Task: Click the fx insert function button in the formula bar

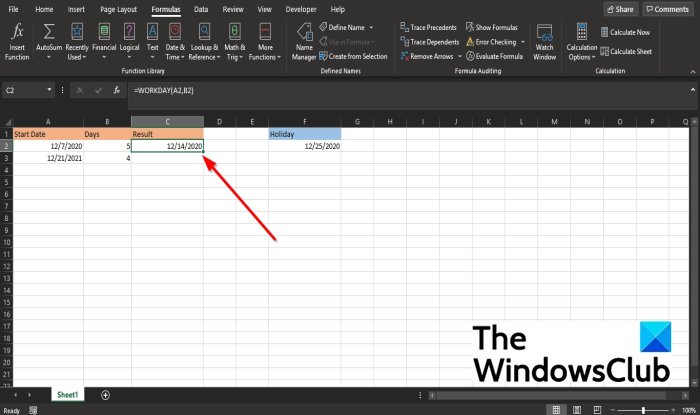Action: (117, 90)
